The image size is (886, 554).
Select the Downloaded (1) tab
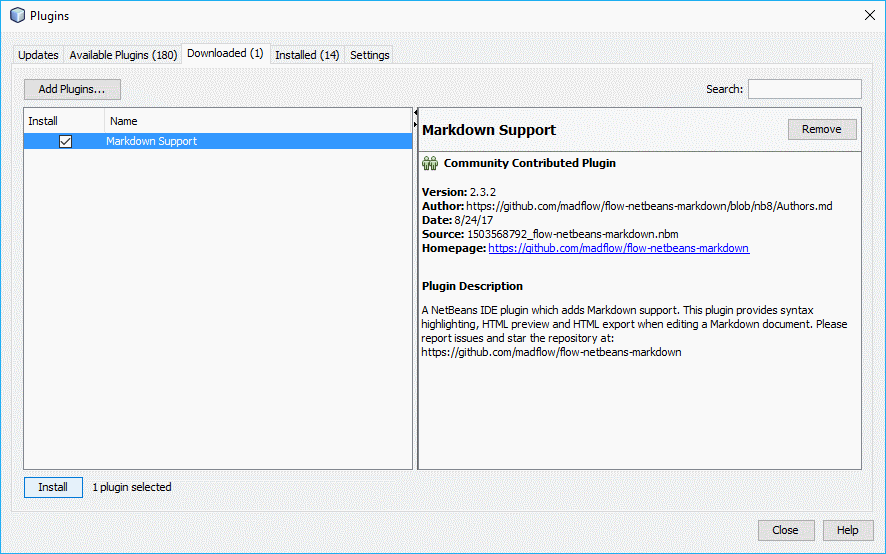(x=225, y=53)
